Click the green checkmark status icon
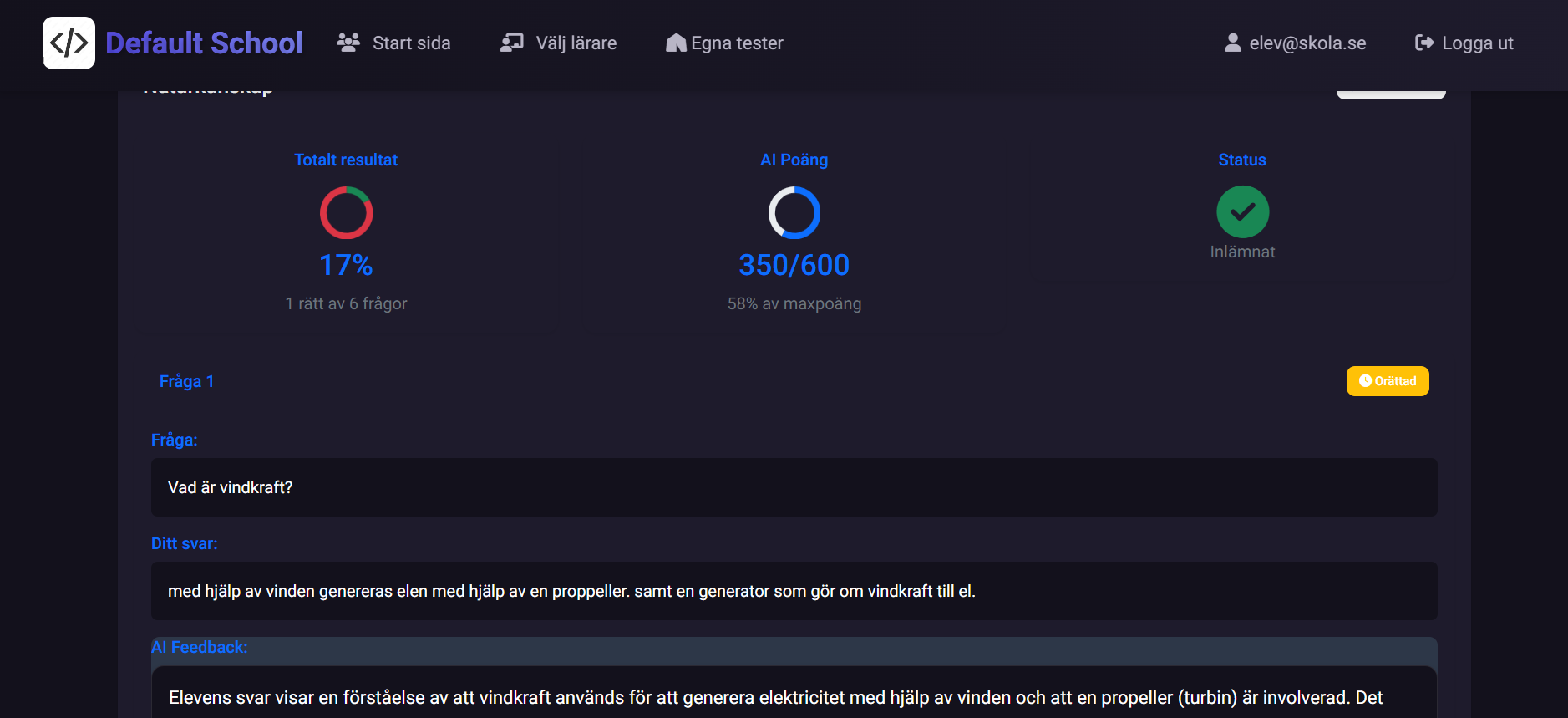 click(x=1242, y=211)
